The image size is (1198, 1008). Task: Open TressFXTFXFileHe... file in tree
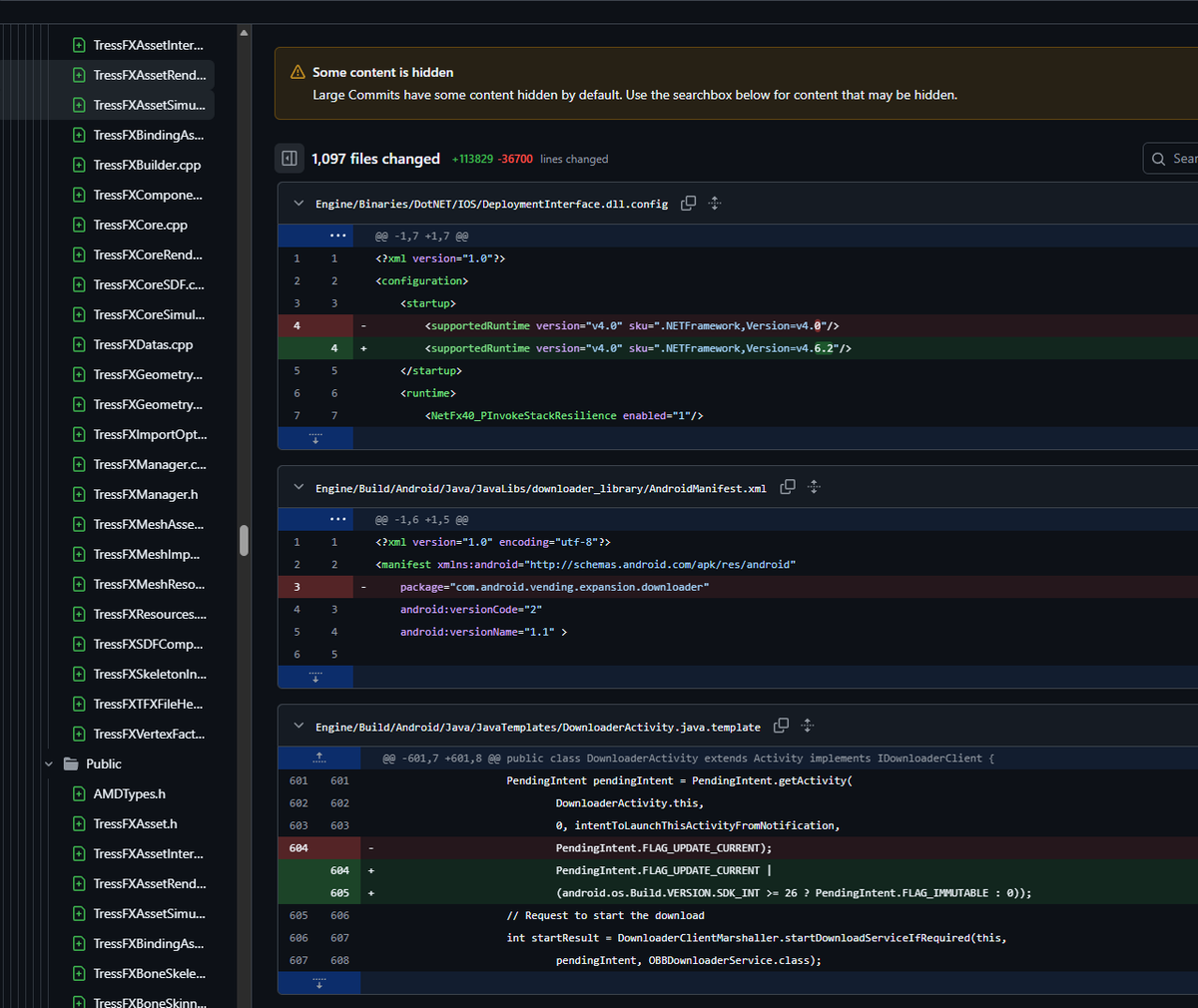coord(148,704)
